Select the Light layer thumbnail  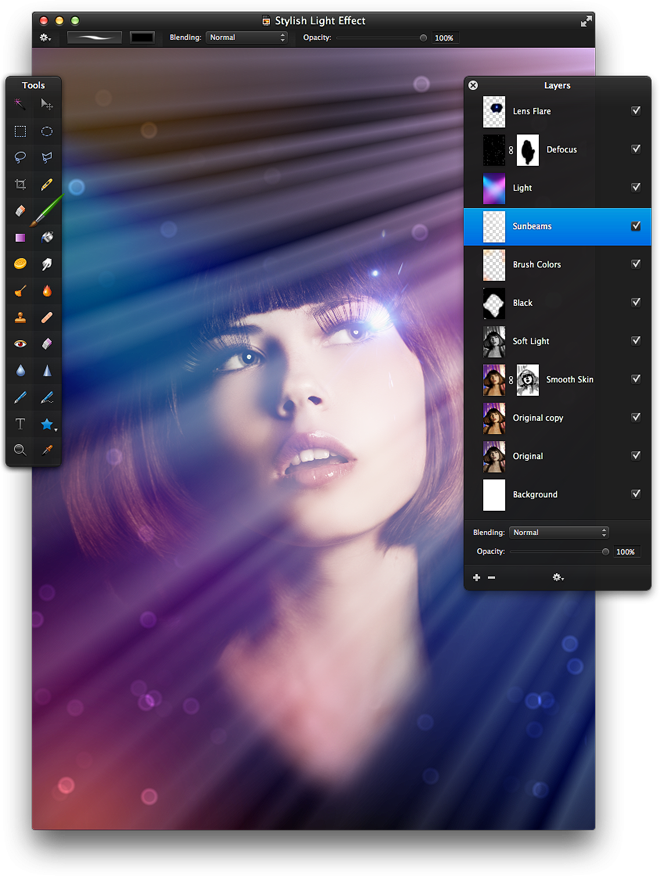[x=494, y=188]
